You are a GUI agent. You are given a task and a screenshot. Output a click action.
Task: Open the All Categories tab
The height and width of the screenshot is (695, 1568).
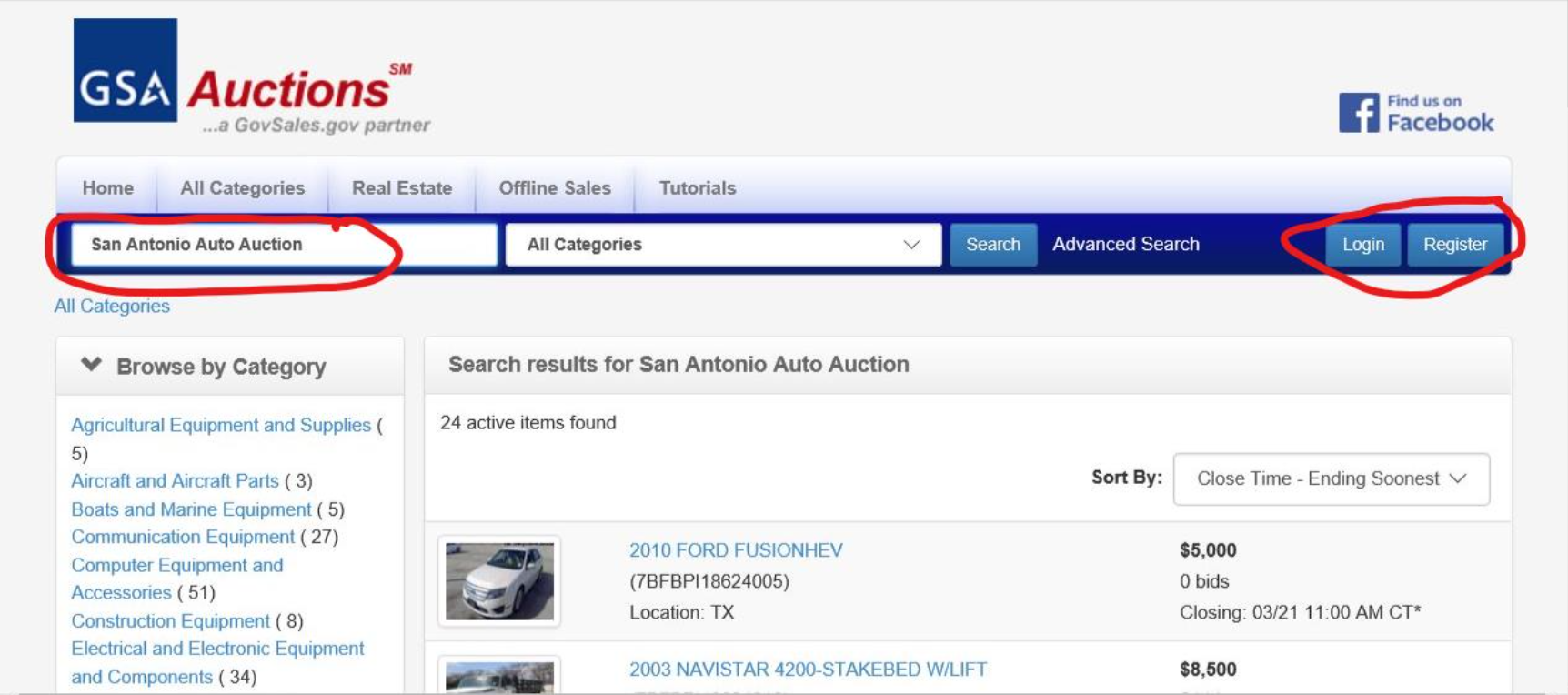click(x=242, y=188)
